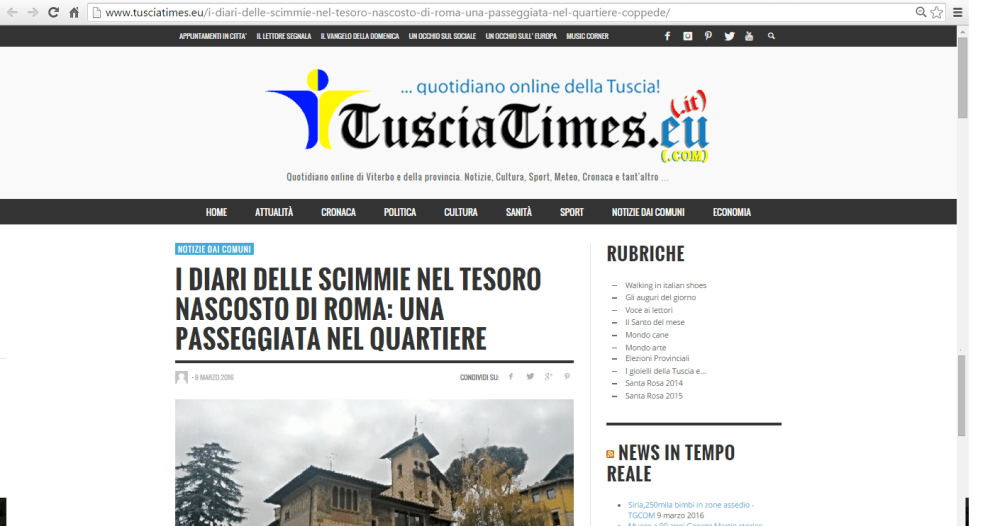
Task: Click the author avatar beside the date
Action: pyautogui.click(x=182, y=377)
